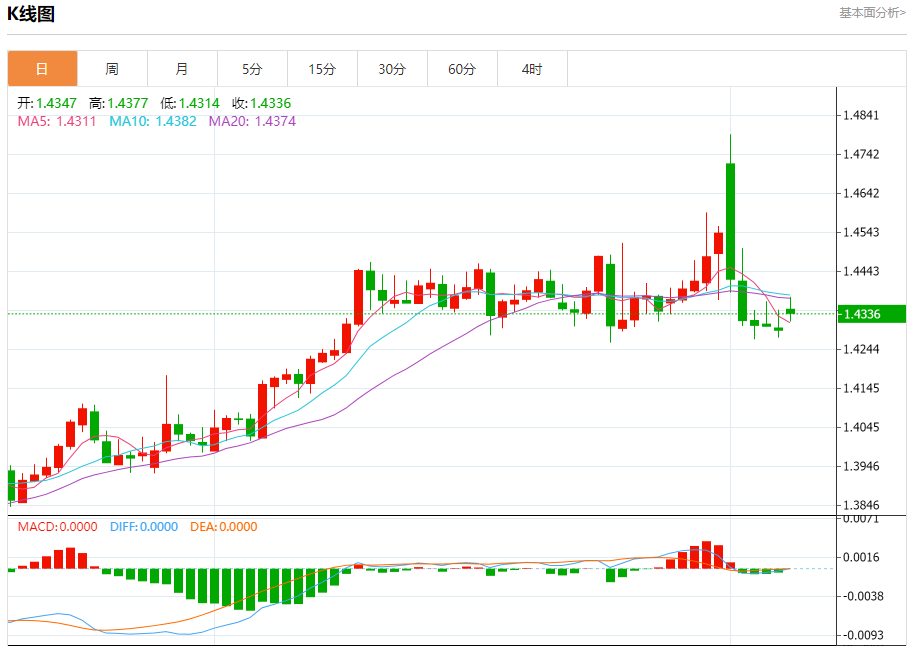Click the 1.4841 price axis label
Screen dimensions: 913x646
point(861,115)
